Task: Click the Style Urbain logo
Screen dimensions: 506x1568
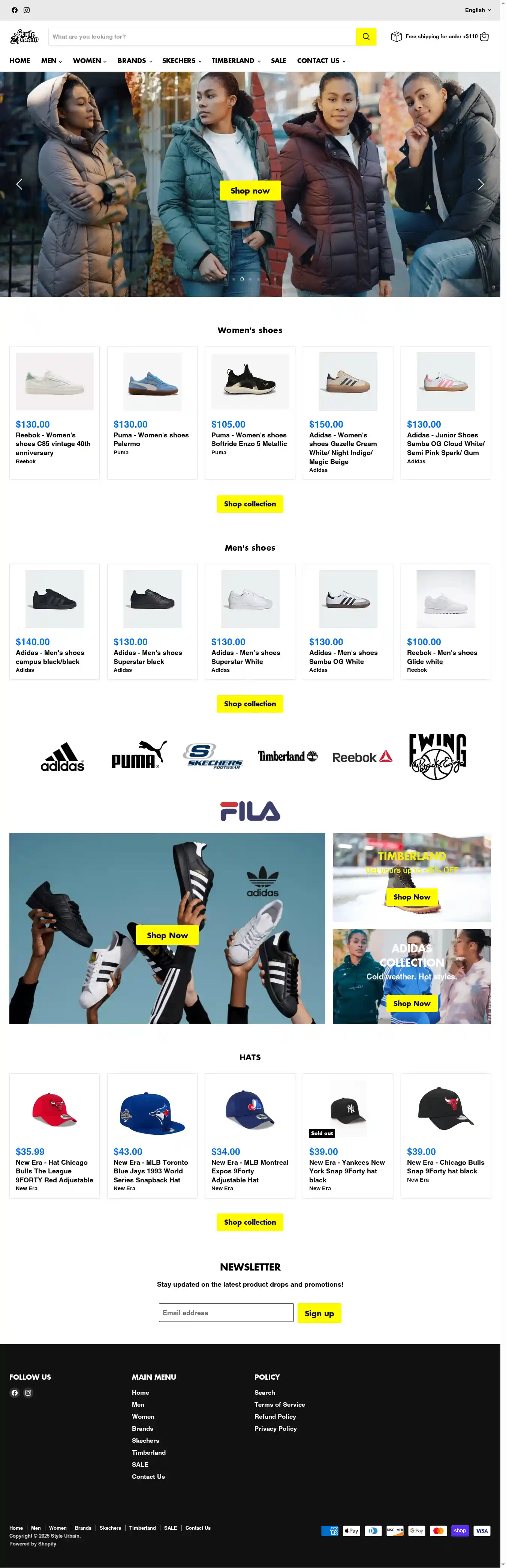Action: [24, 36]
